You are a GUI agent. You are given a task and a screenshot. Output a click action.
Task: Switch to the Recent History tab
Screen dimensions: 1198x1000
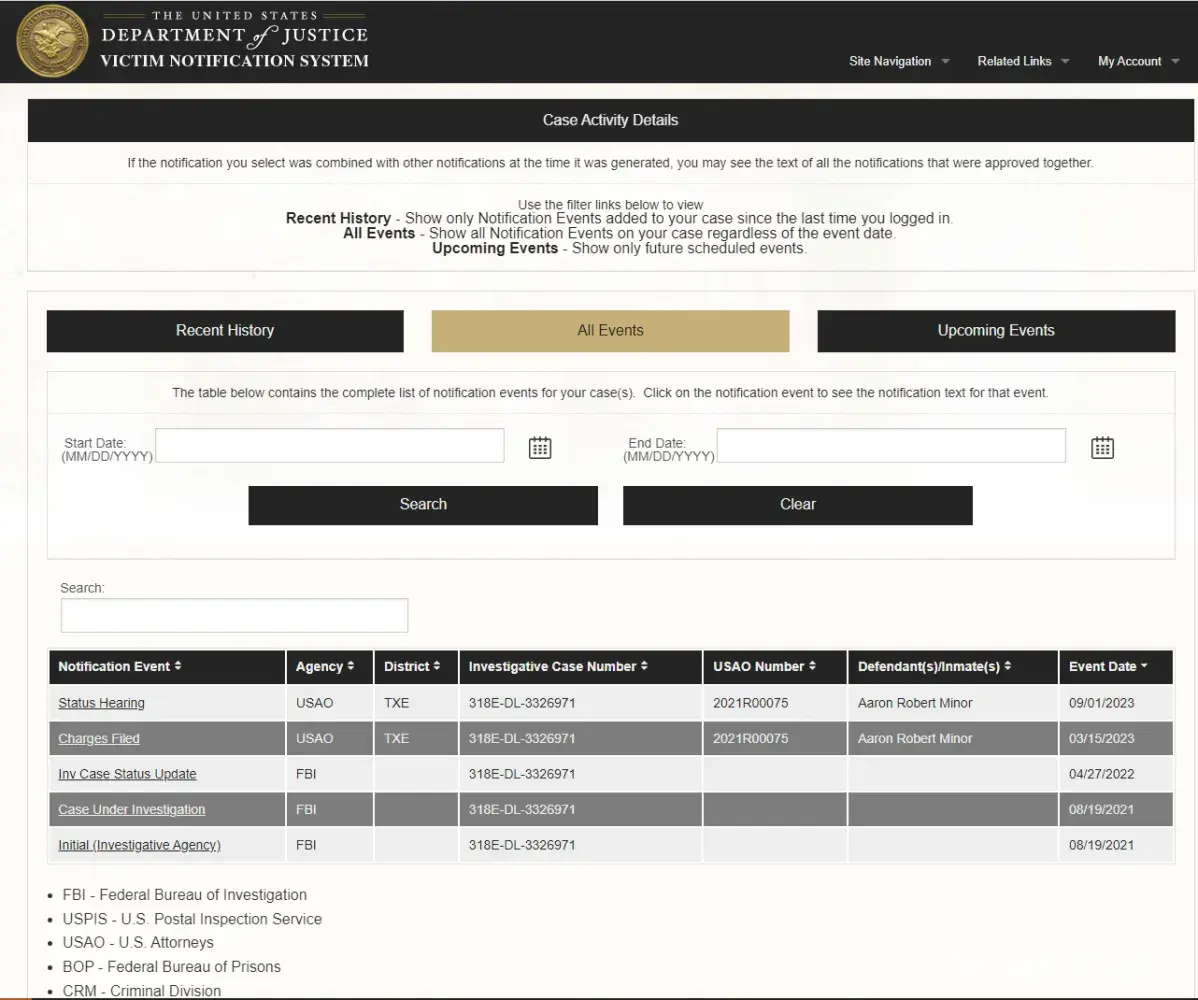225,331
